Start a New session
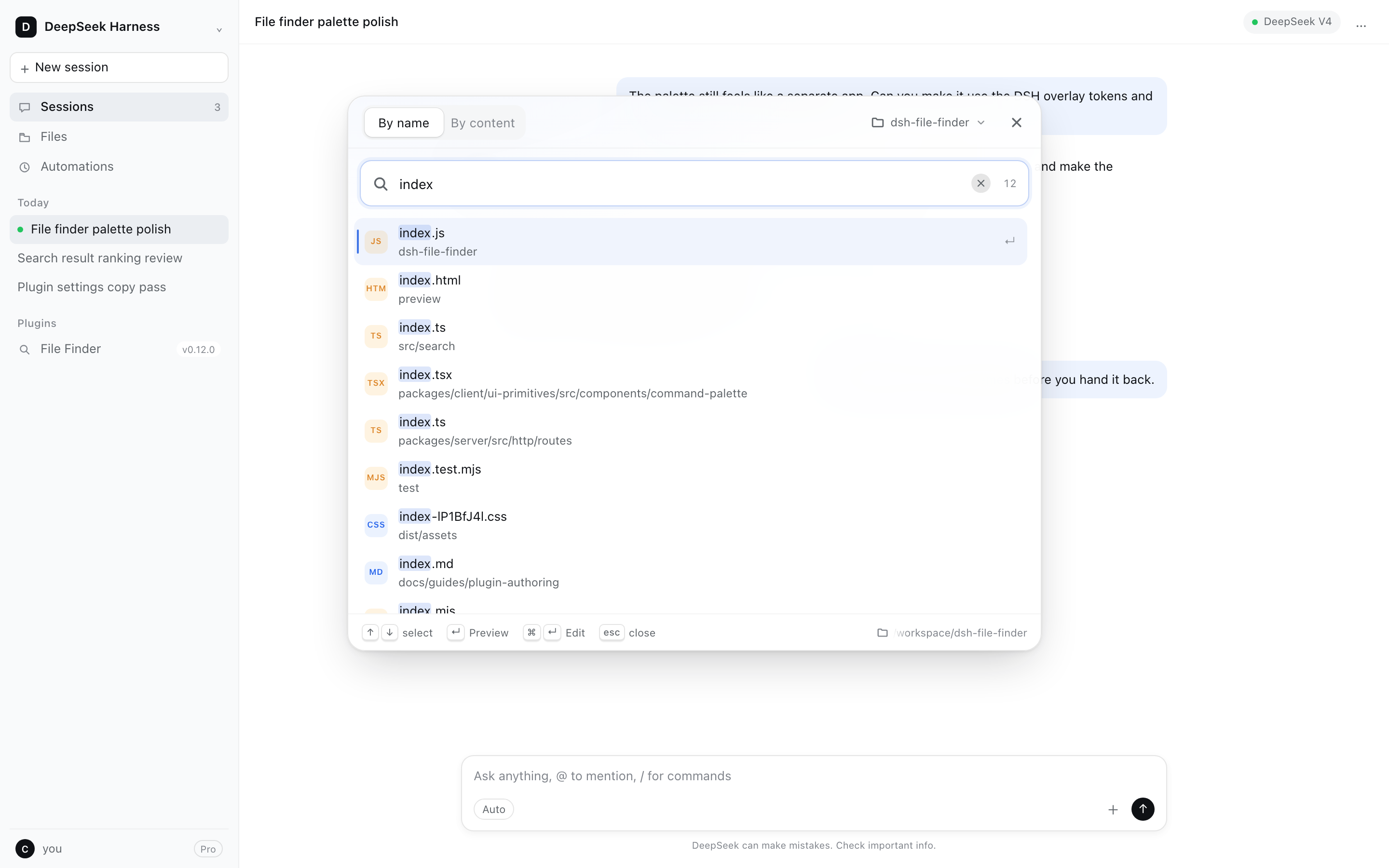1389x868 pixels. point(119,68)
